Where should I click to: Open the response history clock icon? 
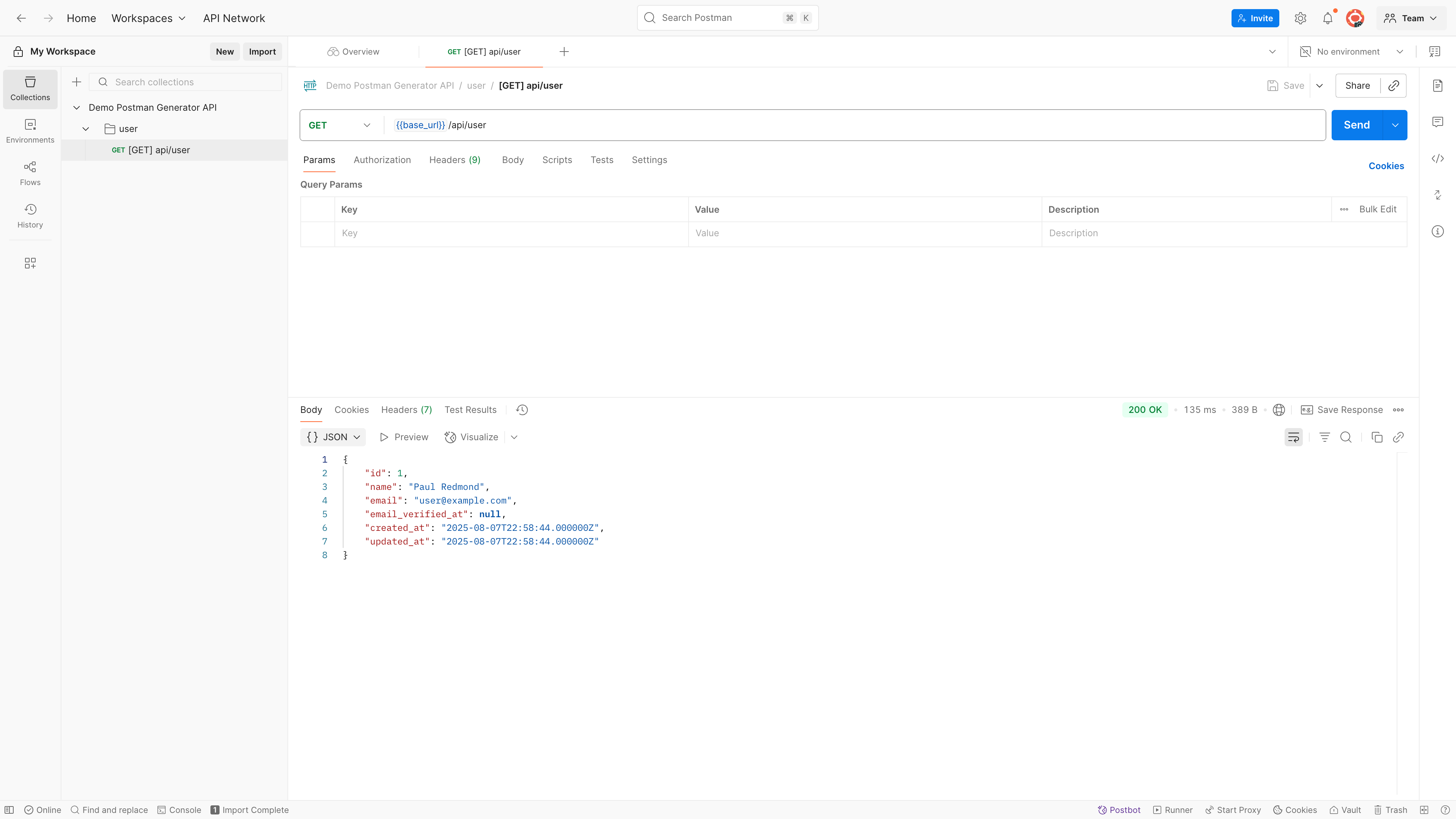(522, 410)
